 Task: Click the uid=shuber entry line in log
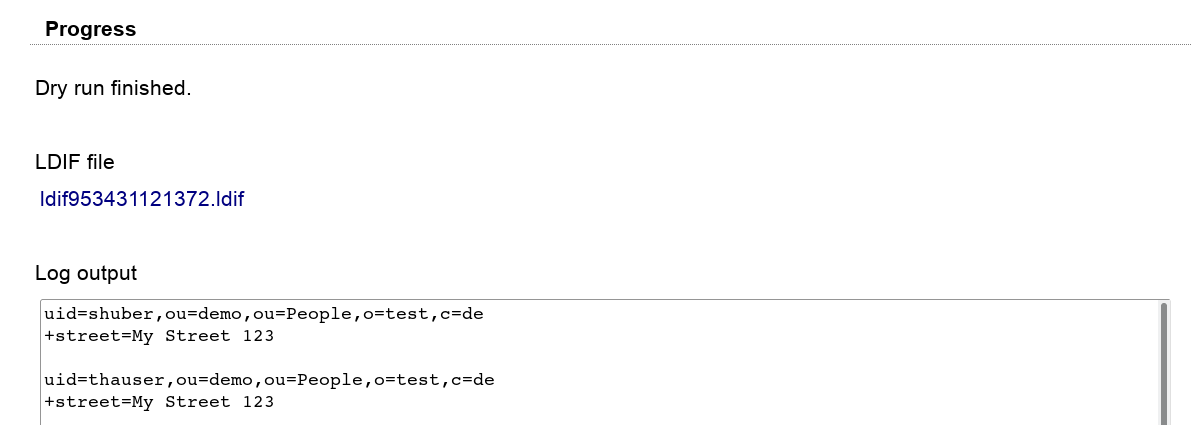264,314
